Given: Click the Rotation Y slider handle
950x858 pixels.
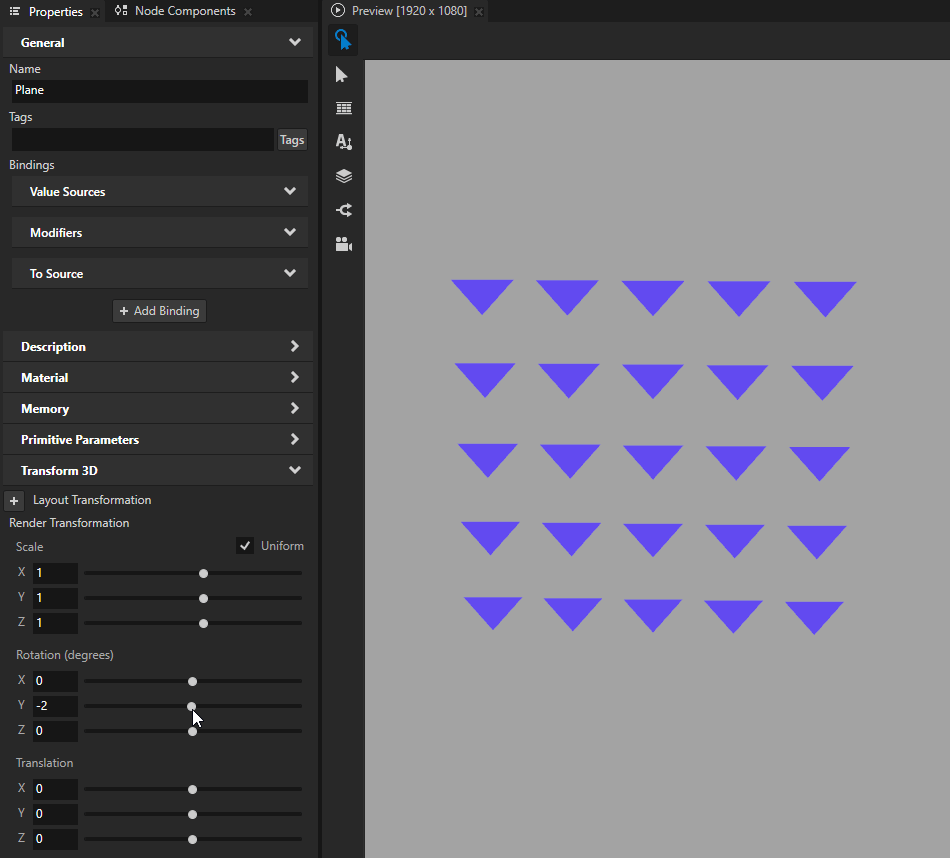Looking at the screenshot, I should pyautogui.click(x=192, y=706).
